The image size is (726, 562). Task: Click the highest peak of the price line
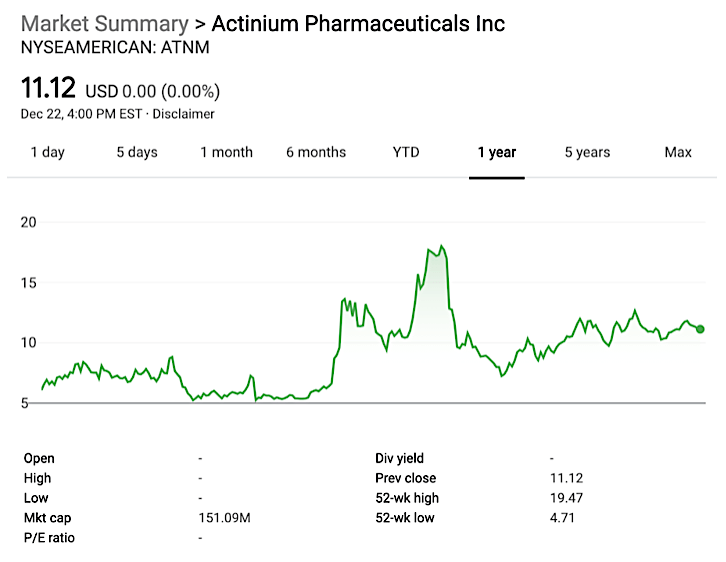441,246
